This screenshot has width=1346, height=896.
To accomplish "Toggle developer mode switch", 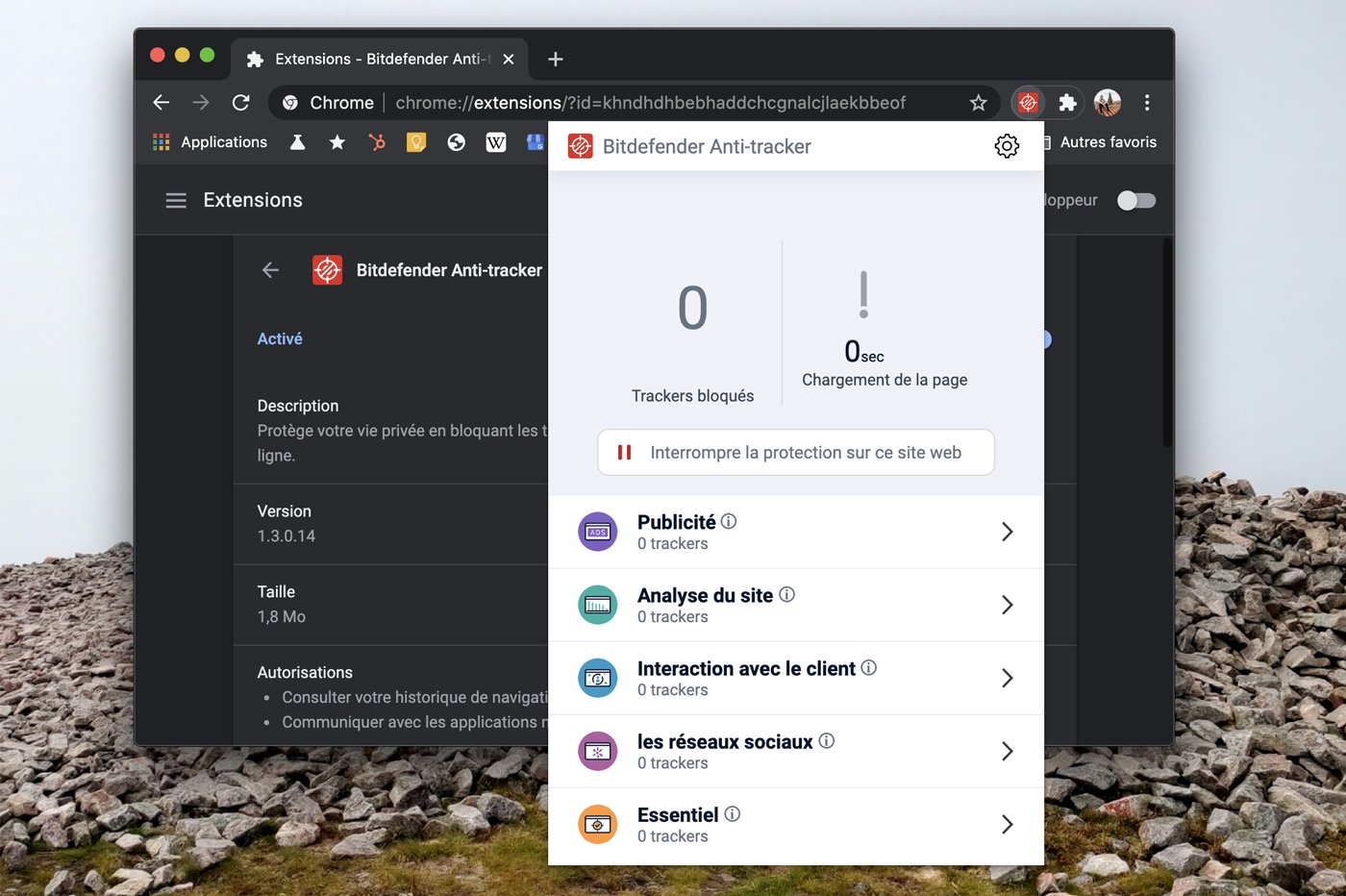I will 1136,200.
